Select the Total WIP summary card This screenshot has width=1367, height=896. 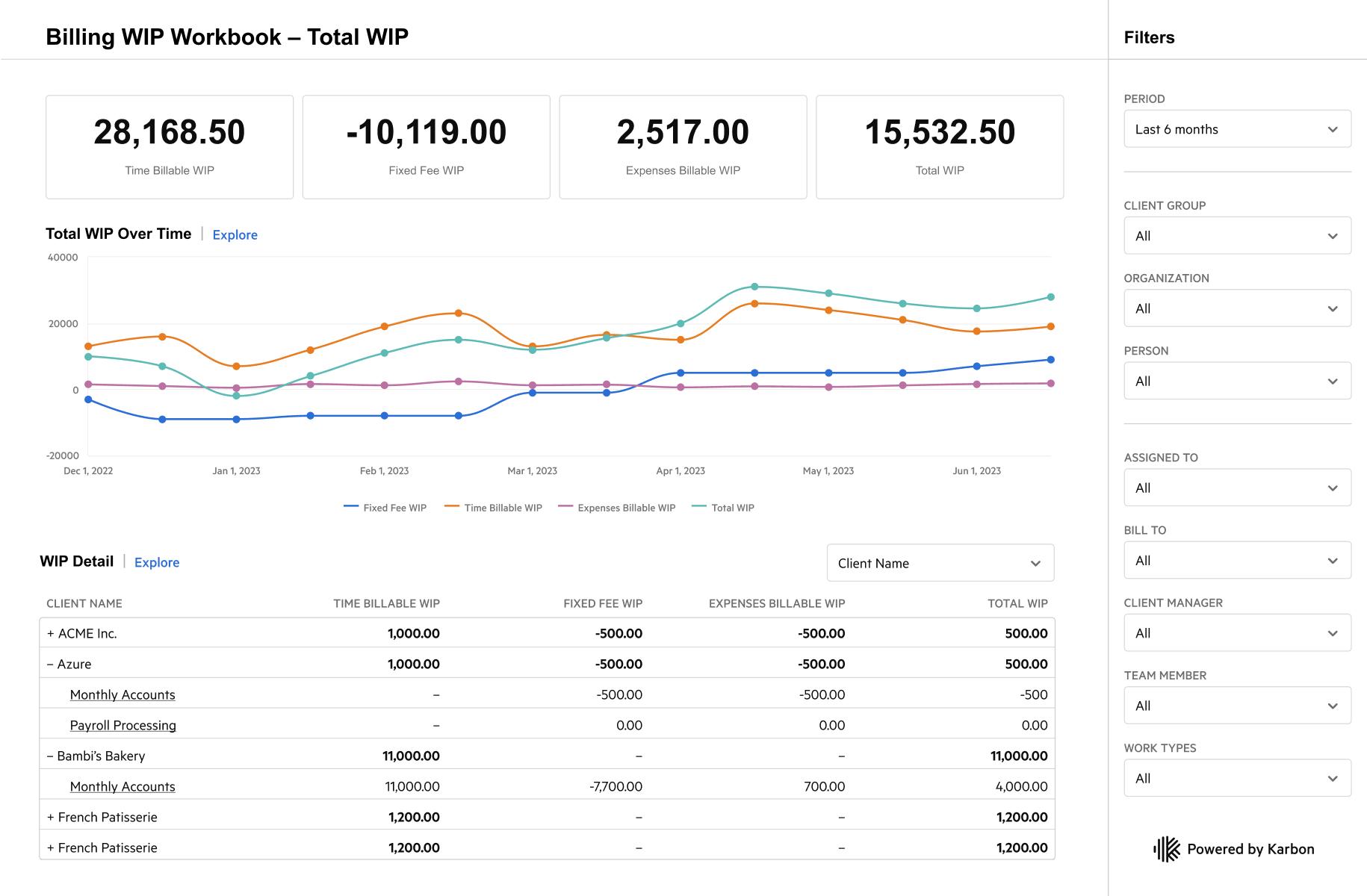940,146
